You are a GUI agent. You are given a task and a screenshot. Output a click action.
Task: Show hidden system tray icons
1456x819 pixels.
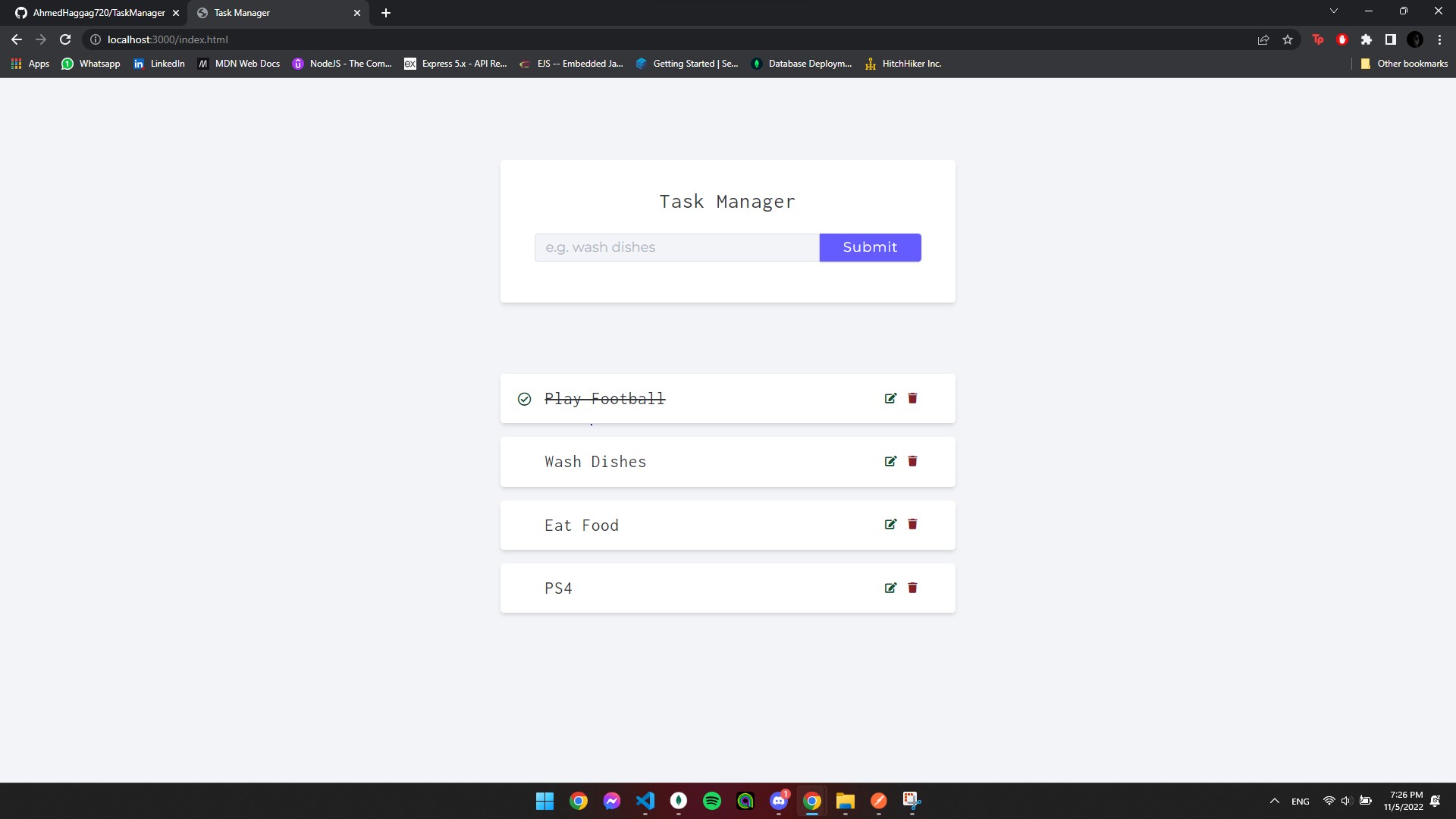pos(1275,801)
